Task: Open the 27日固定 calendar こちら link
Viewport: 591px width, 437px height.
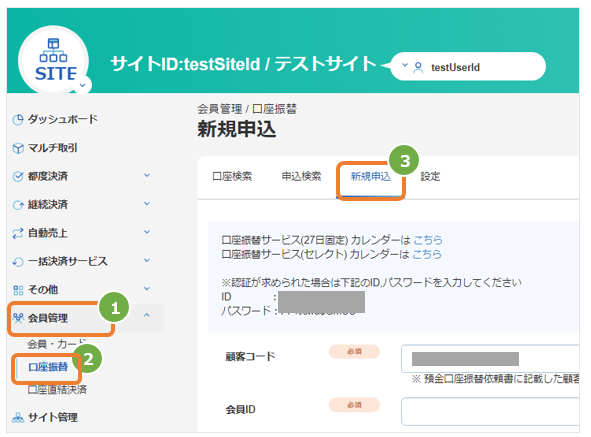Action: pyautogui.click(x=428, y=240)
